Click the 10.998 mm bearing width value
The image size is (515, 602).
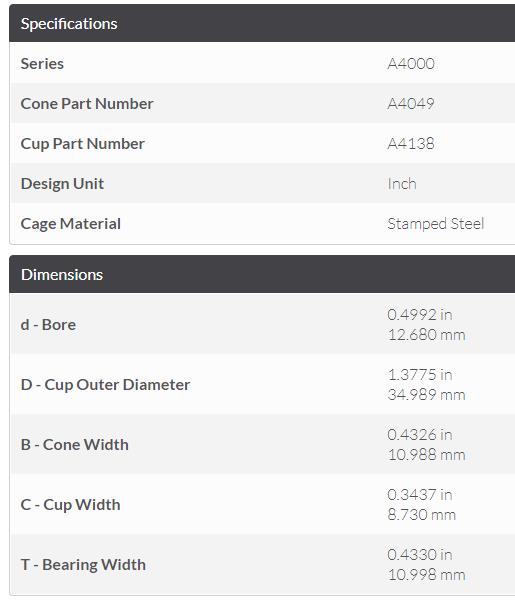(427, 575)
